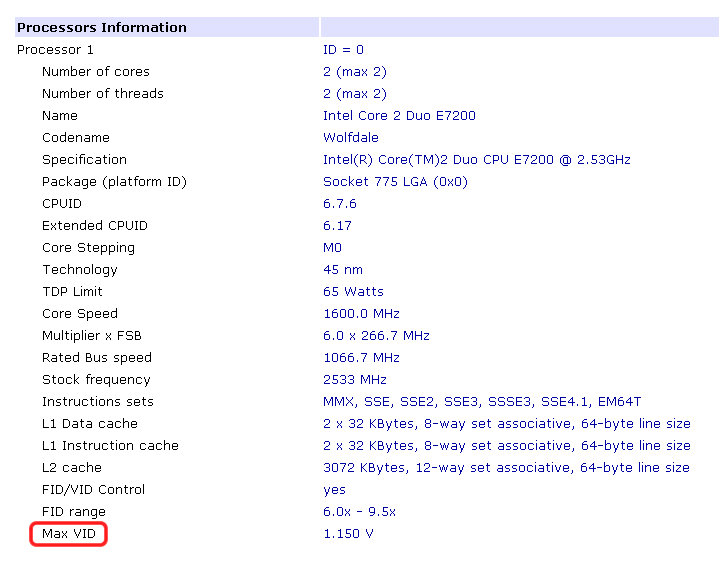
Task: Select the Codename label
Action: [76, 138]
